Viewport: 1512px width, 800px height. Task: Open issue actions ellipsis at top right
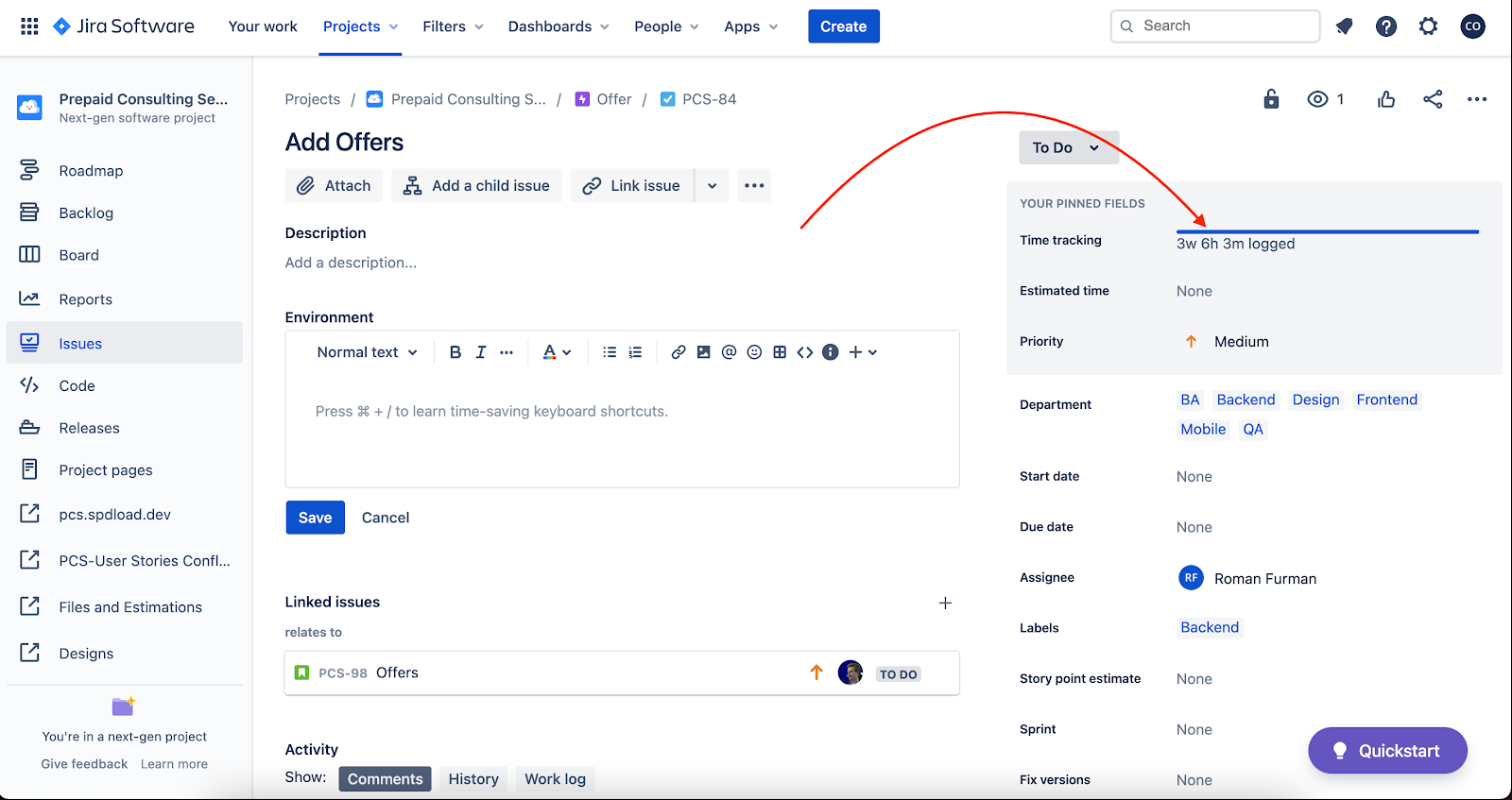click(1477, 99)
